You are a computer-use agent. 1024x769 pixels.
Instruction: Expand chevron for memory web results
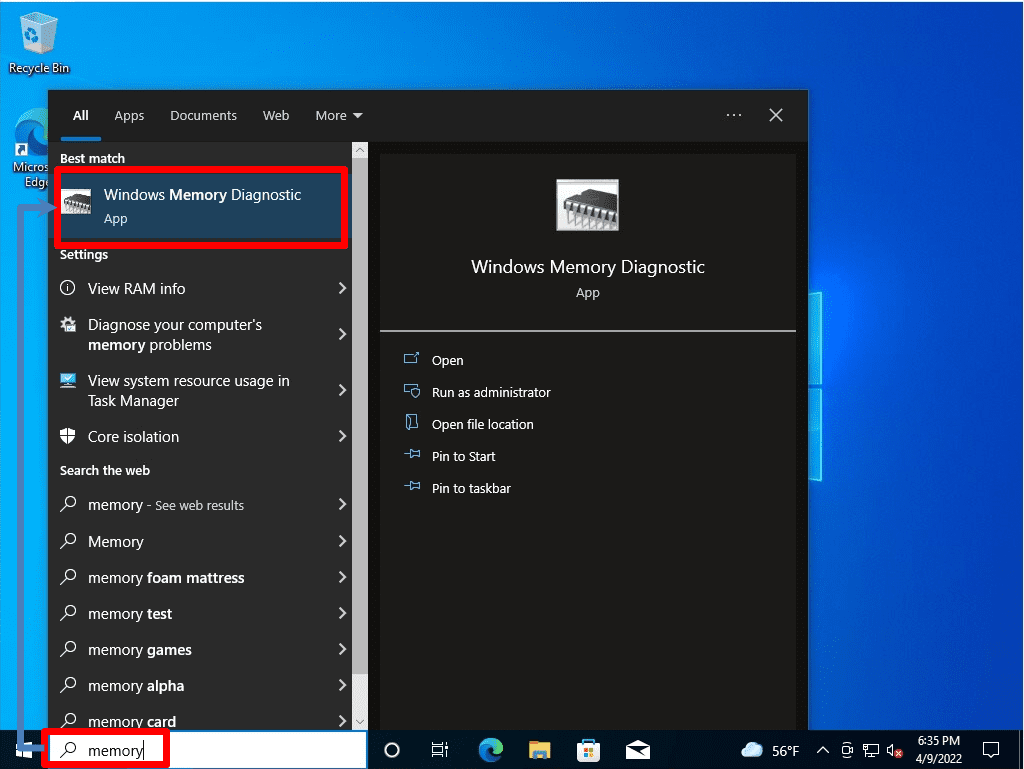342,504
